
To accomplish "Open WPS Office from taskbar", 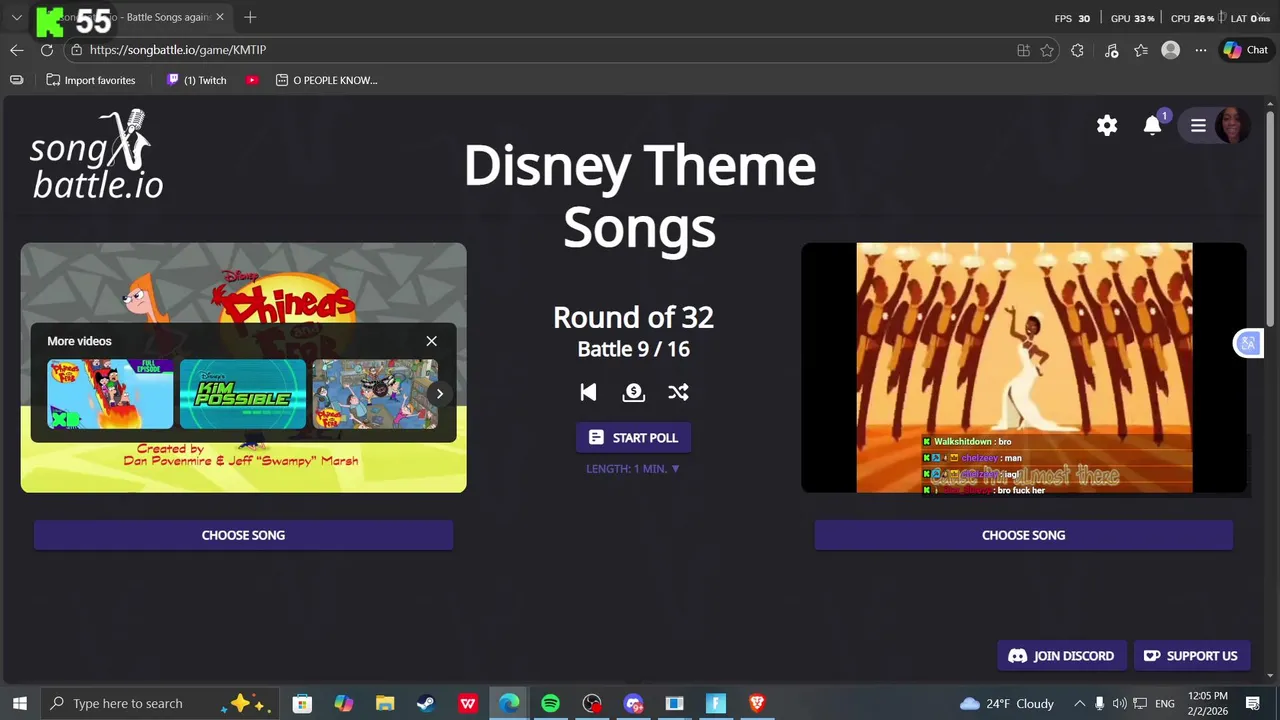I will [x=467, y=704].
